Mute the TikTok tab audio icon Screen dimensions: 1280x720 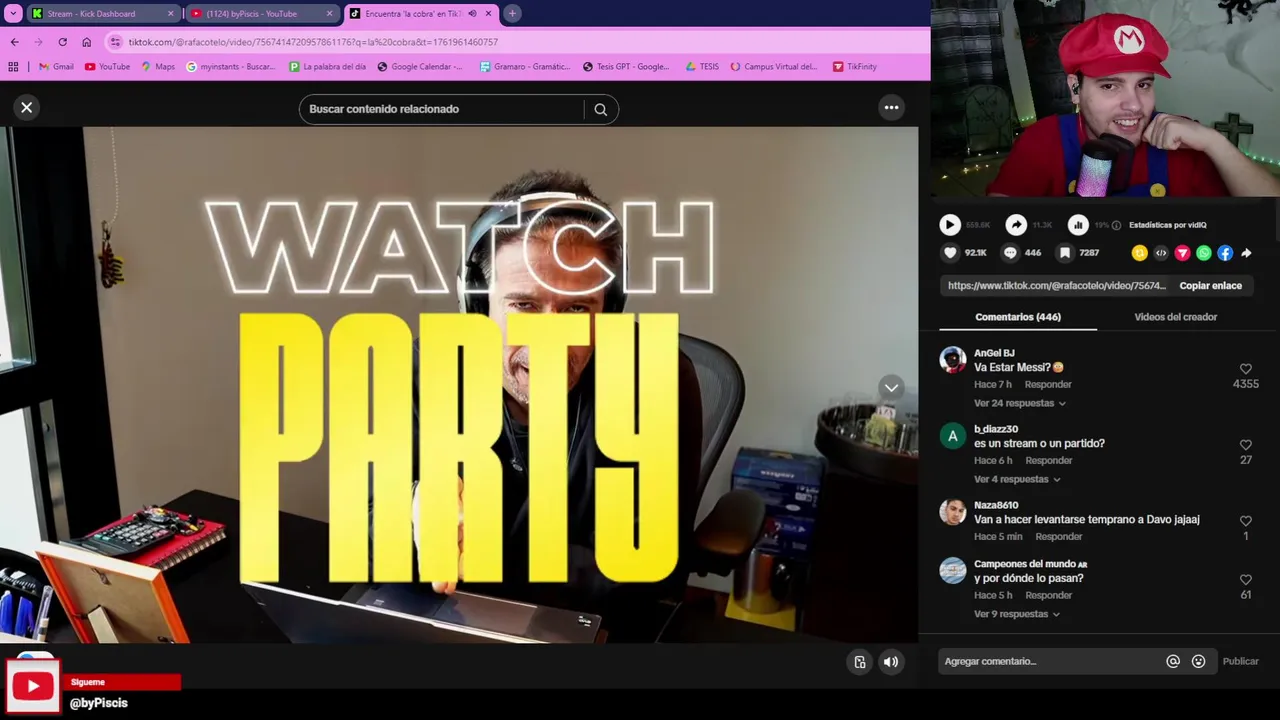(x=472, y=14)
